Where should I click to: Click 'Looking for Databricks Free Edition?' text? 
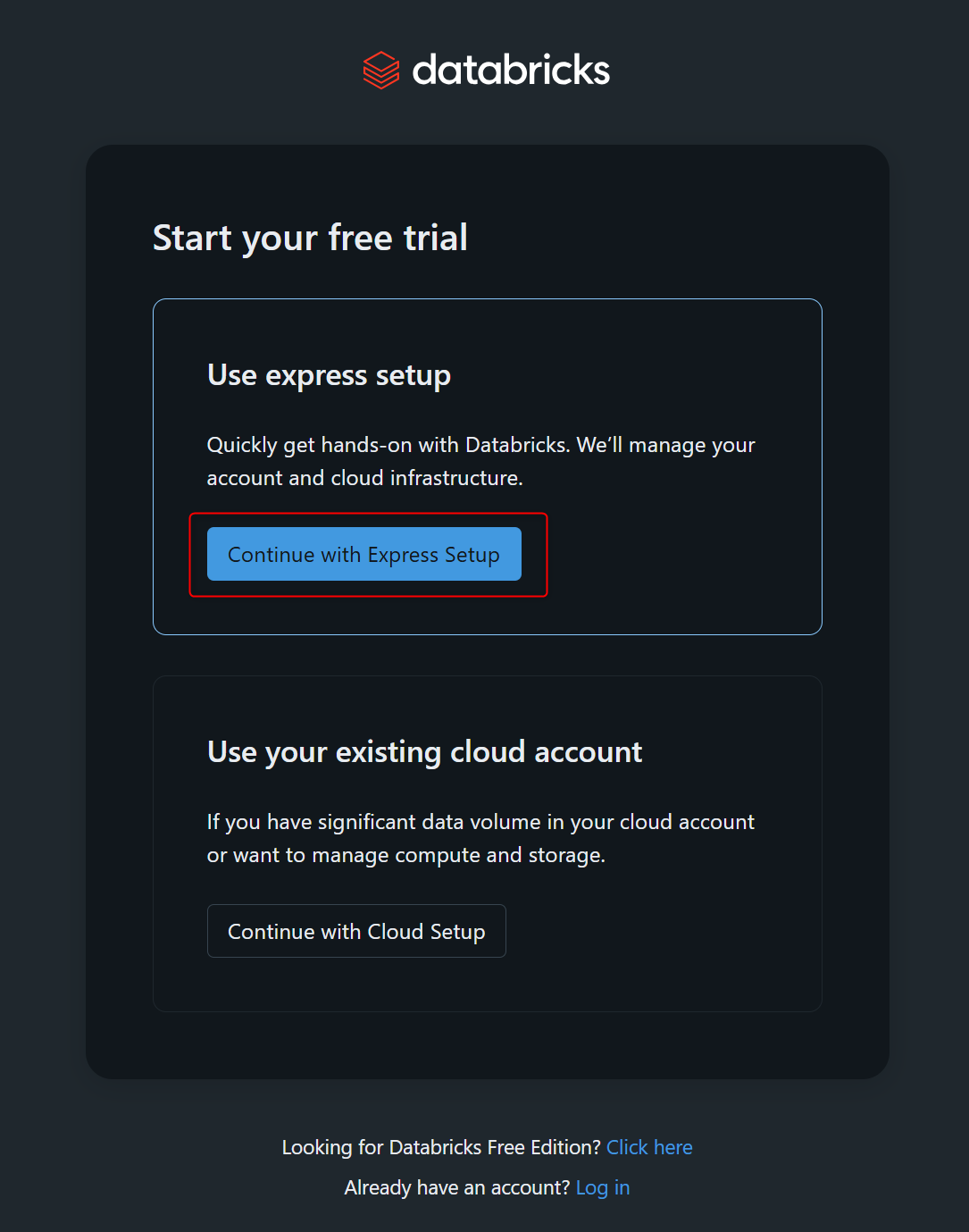pyautogui.click(x=441, y=1147)
